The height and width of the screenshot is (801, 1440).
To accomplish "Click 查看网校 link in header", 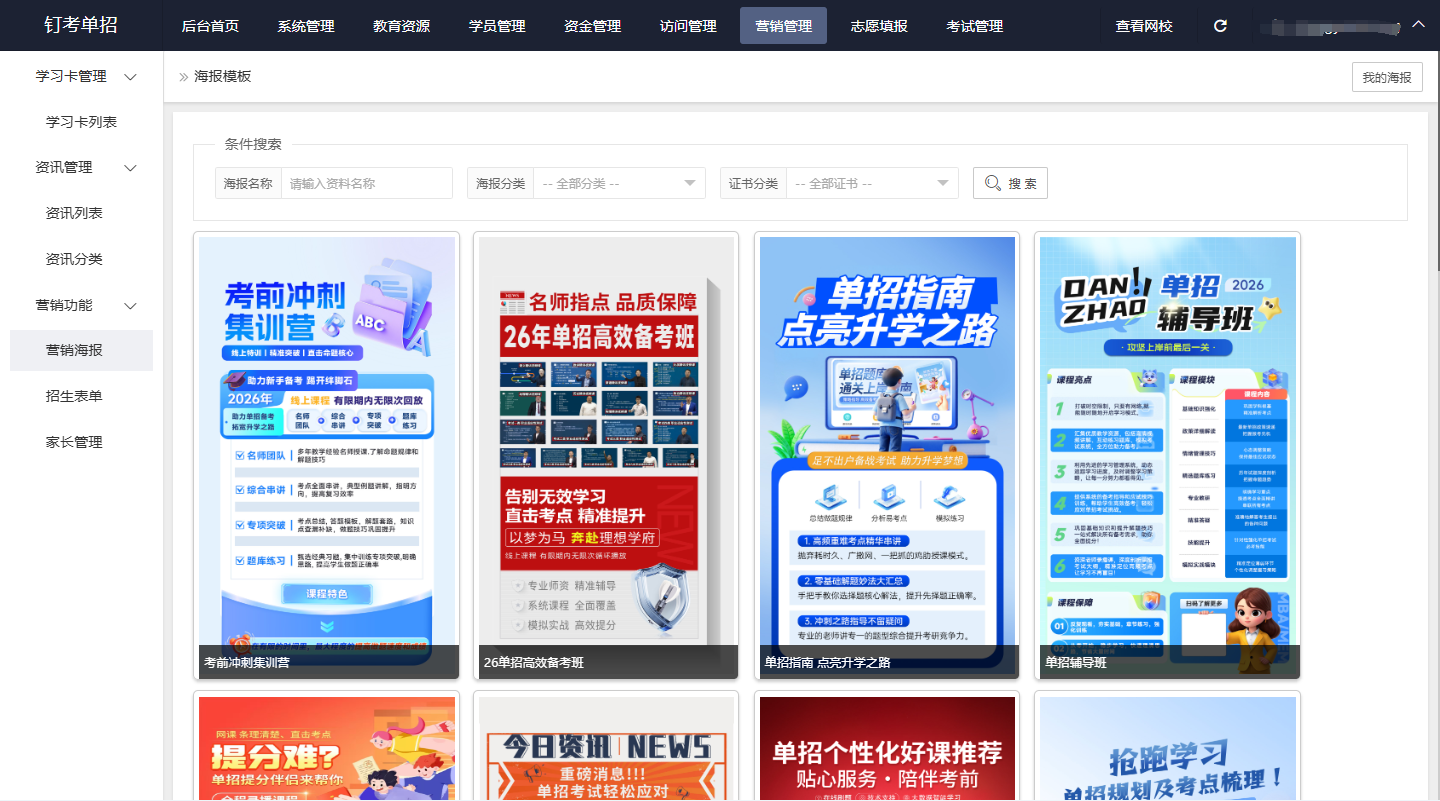I will [x=1144, y=26].
